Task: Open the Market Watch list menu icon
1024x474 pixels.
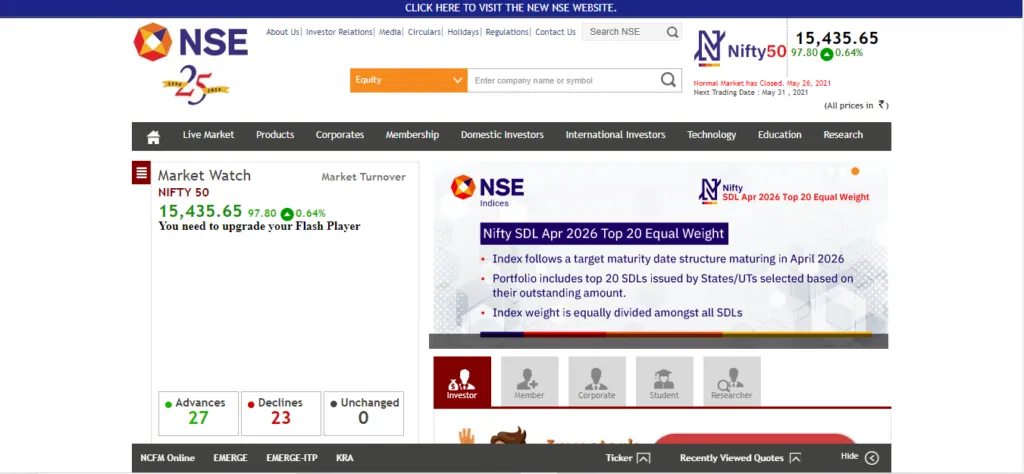Action: (141, 172)
